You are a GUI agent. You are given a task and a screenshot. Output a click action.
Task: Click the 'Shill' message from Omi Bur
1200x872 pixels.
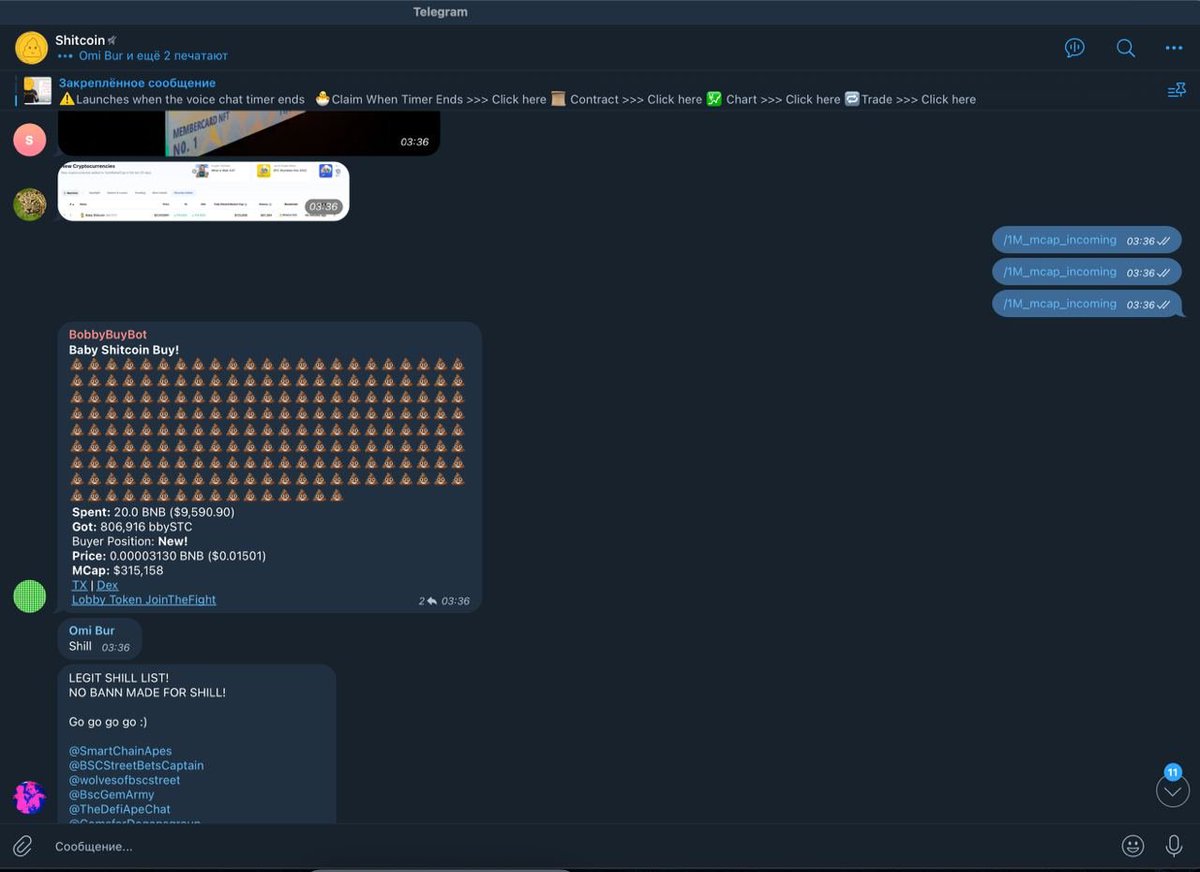[80, 646]
